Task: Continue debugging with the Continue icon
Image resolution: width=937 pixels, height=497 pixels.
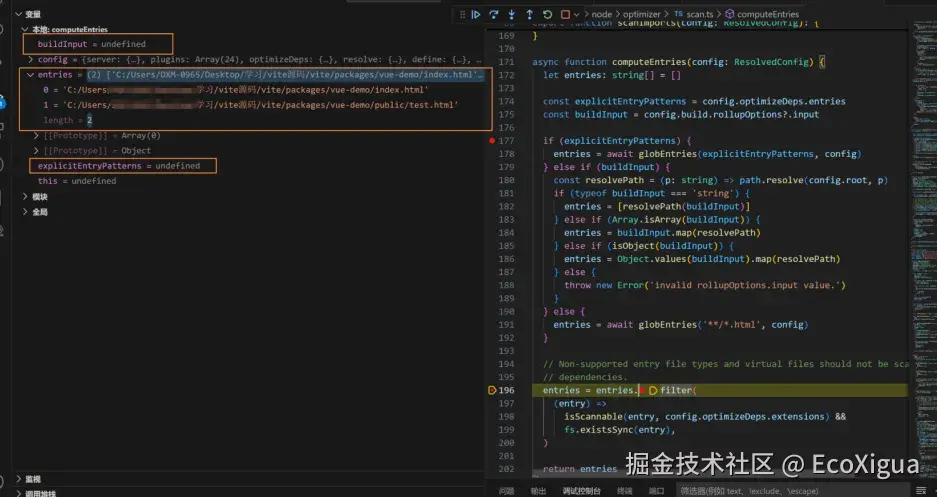Action: pos(476,14)
